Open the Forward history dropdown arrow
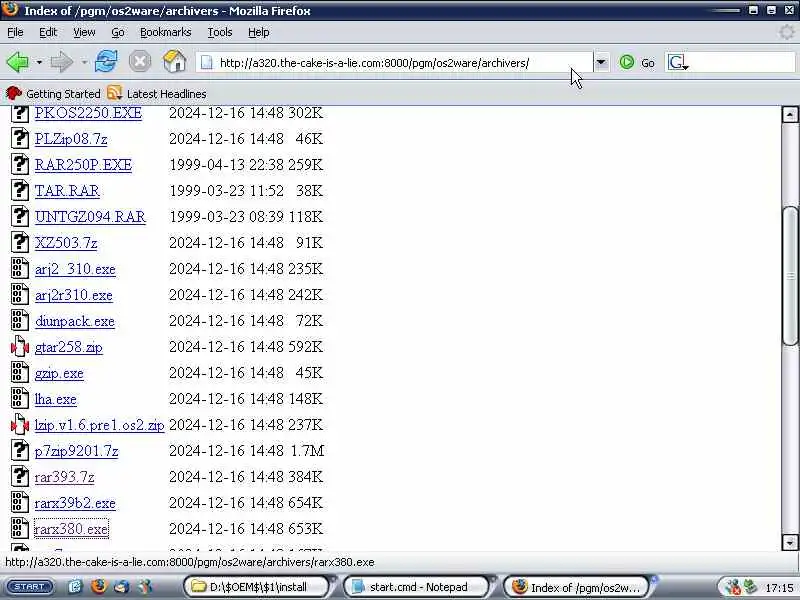 click(84, 63)
